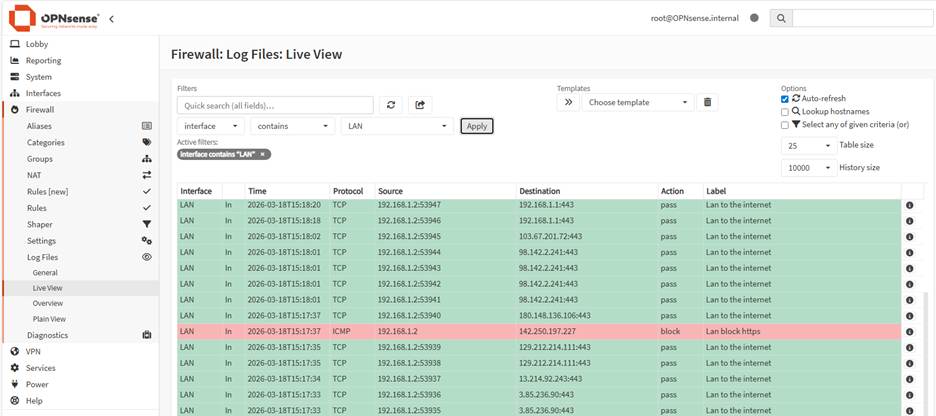Remove the active 'interface contains LAN' filter
Image resolution: width=936 pixels, height=416 pixels.
[263, 154]
